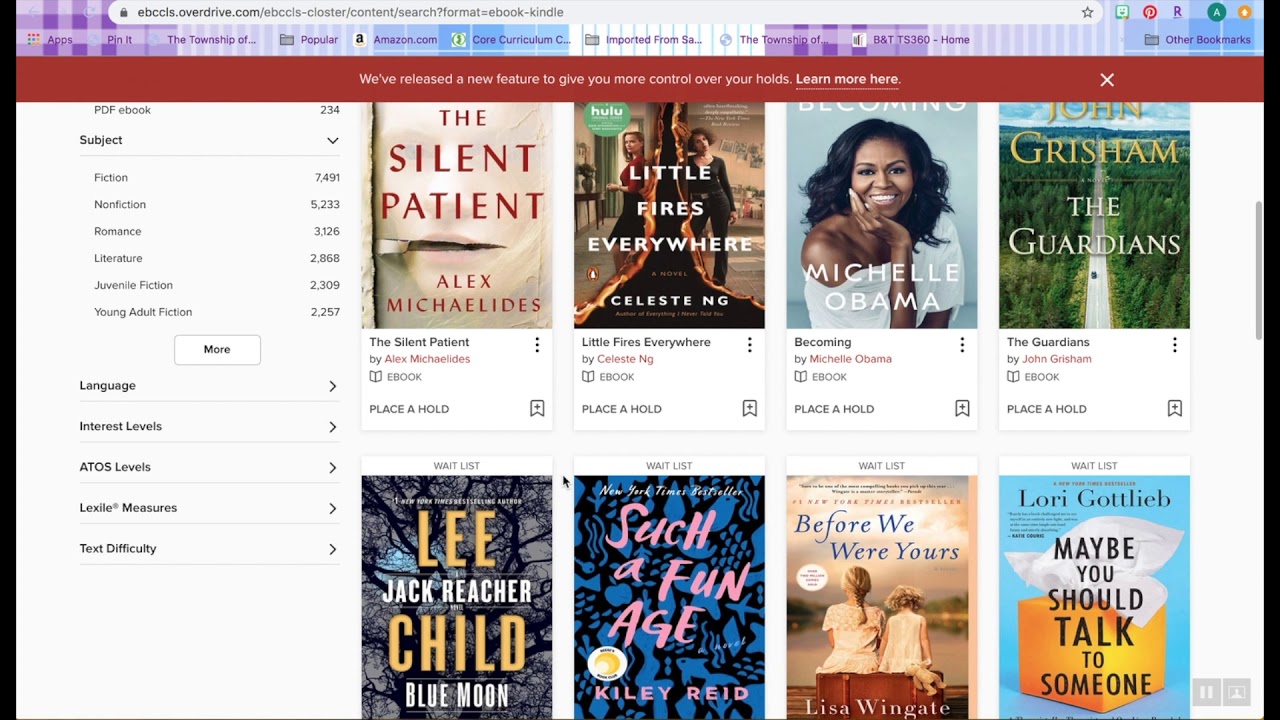Open options menu for Little Fires Everywhere

click(x=749, y=344)
